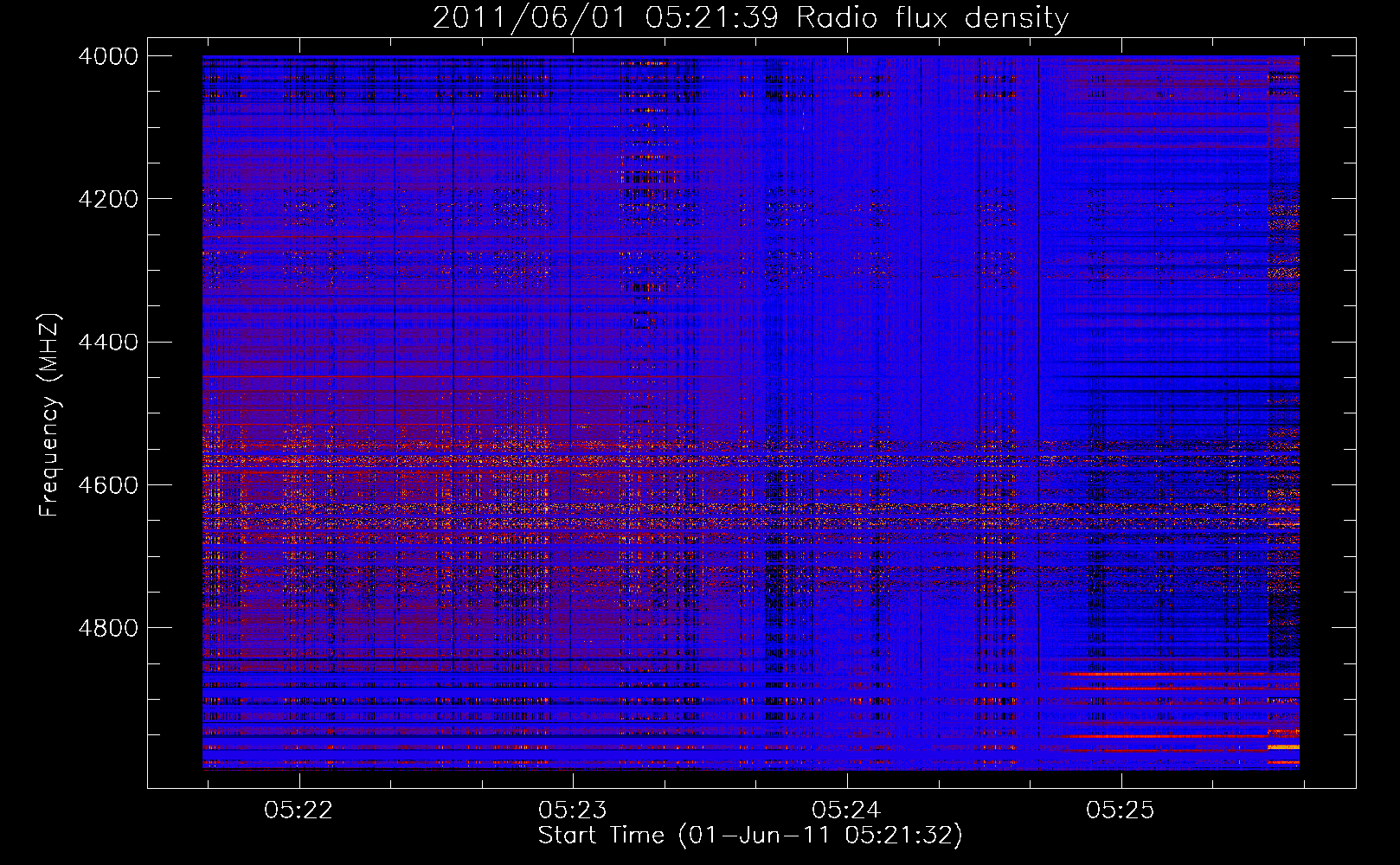Click the 05:24 time tick label

coord(846,810)
